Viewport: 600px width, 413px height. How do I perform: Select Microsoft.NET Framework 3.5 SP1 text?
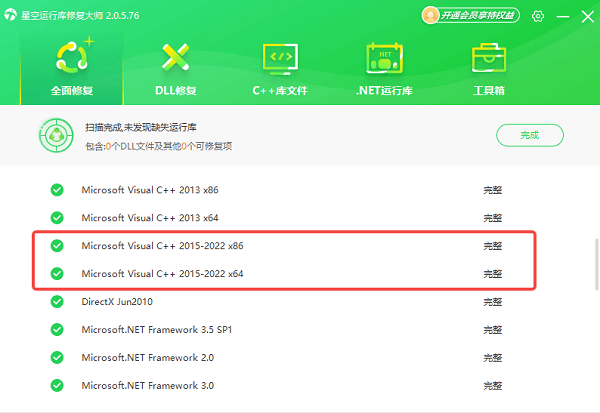click(157, 330)
